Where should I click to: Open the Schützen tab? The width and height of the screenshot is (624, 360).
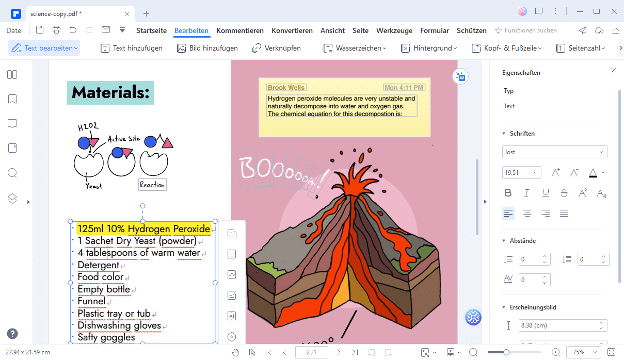[471, 31]
